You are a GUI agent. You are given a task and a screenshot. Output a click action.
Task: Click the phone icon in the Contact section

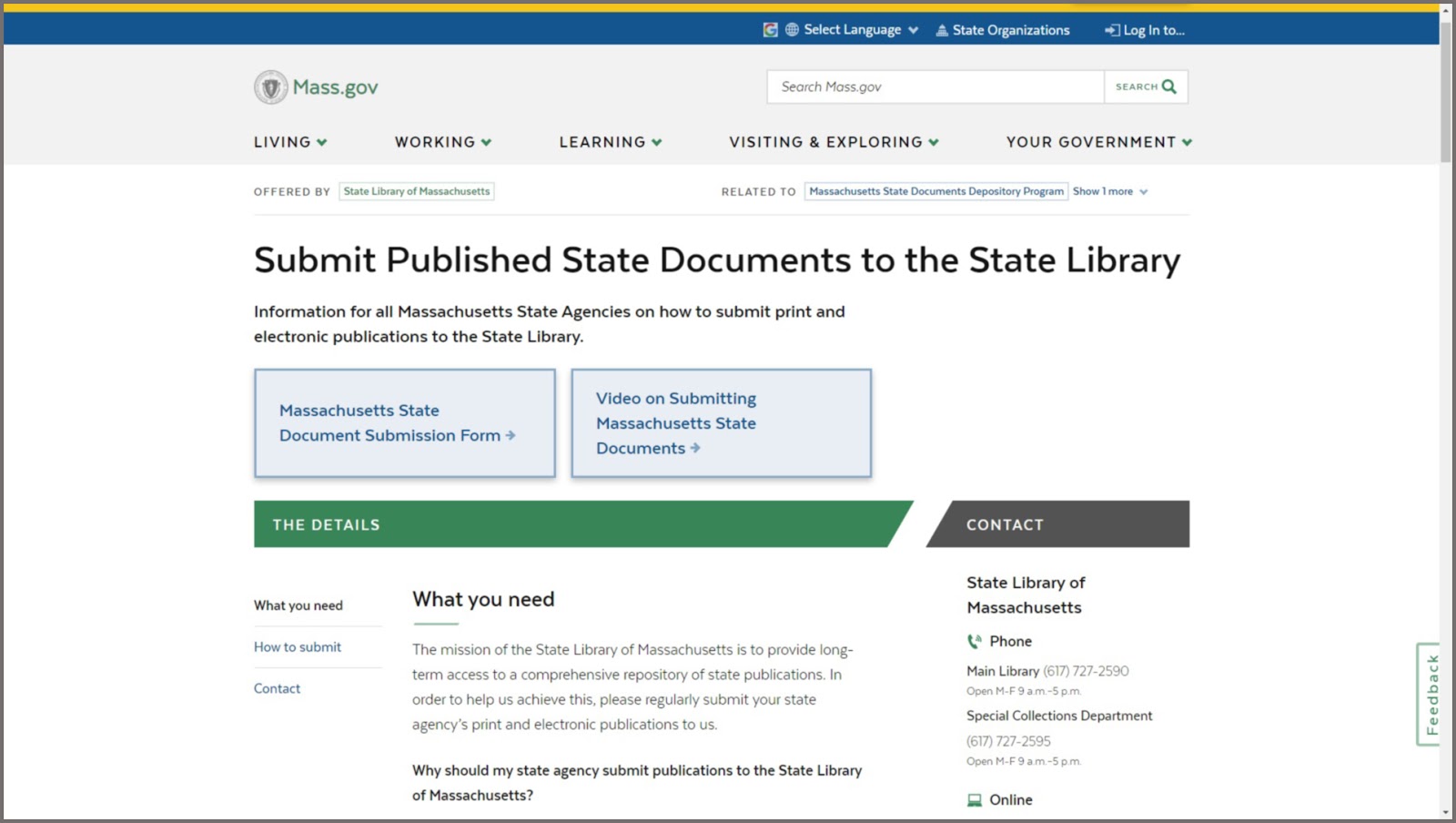coord(974,641)
